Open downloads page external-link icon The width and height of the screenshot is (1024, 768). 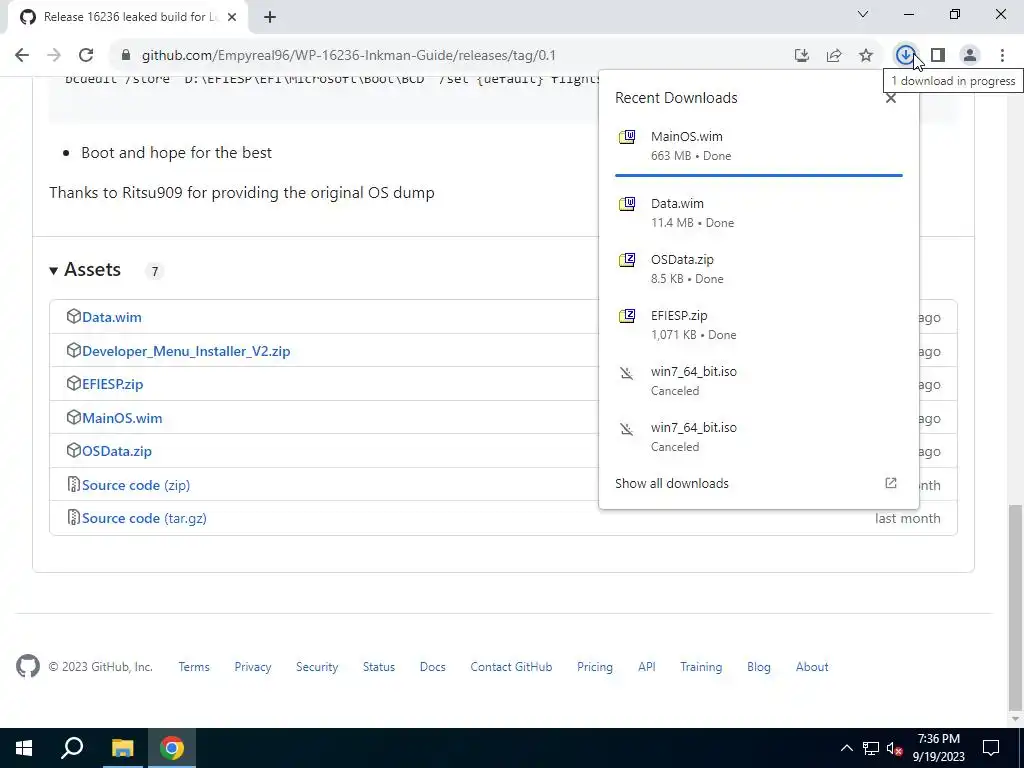(x=890, y=483)
